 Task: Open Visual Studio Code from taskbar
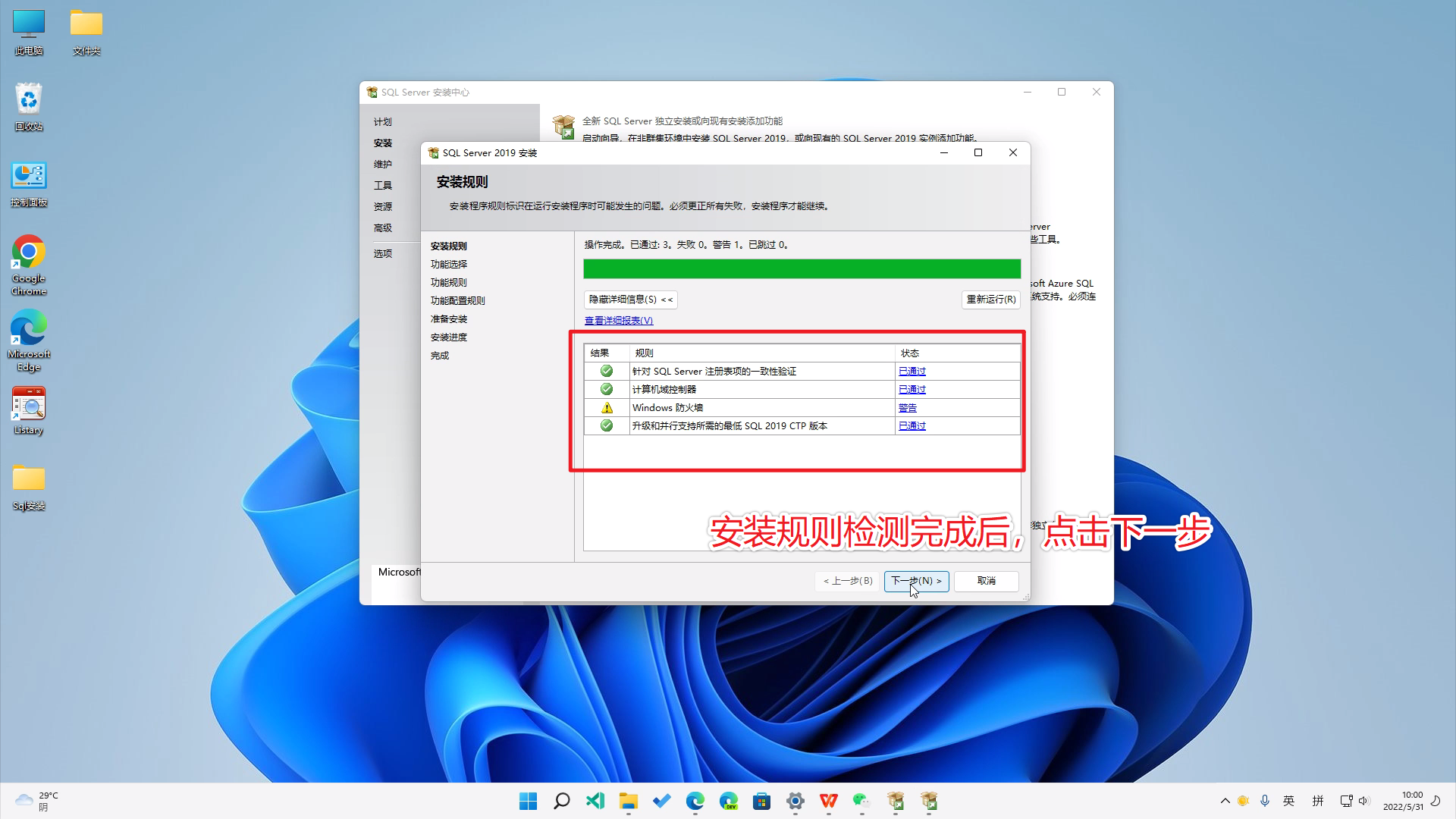pyautogui.click(x=595, y=801)
